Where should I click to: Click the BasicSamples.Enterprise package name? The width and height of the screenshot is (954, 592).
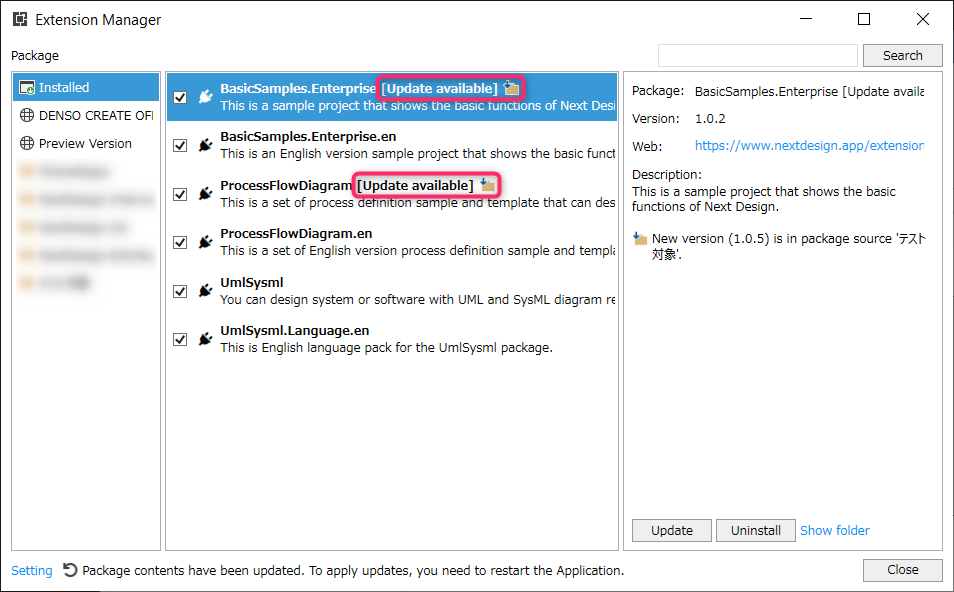298,88
